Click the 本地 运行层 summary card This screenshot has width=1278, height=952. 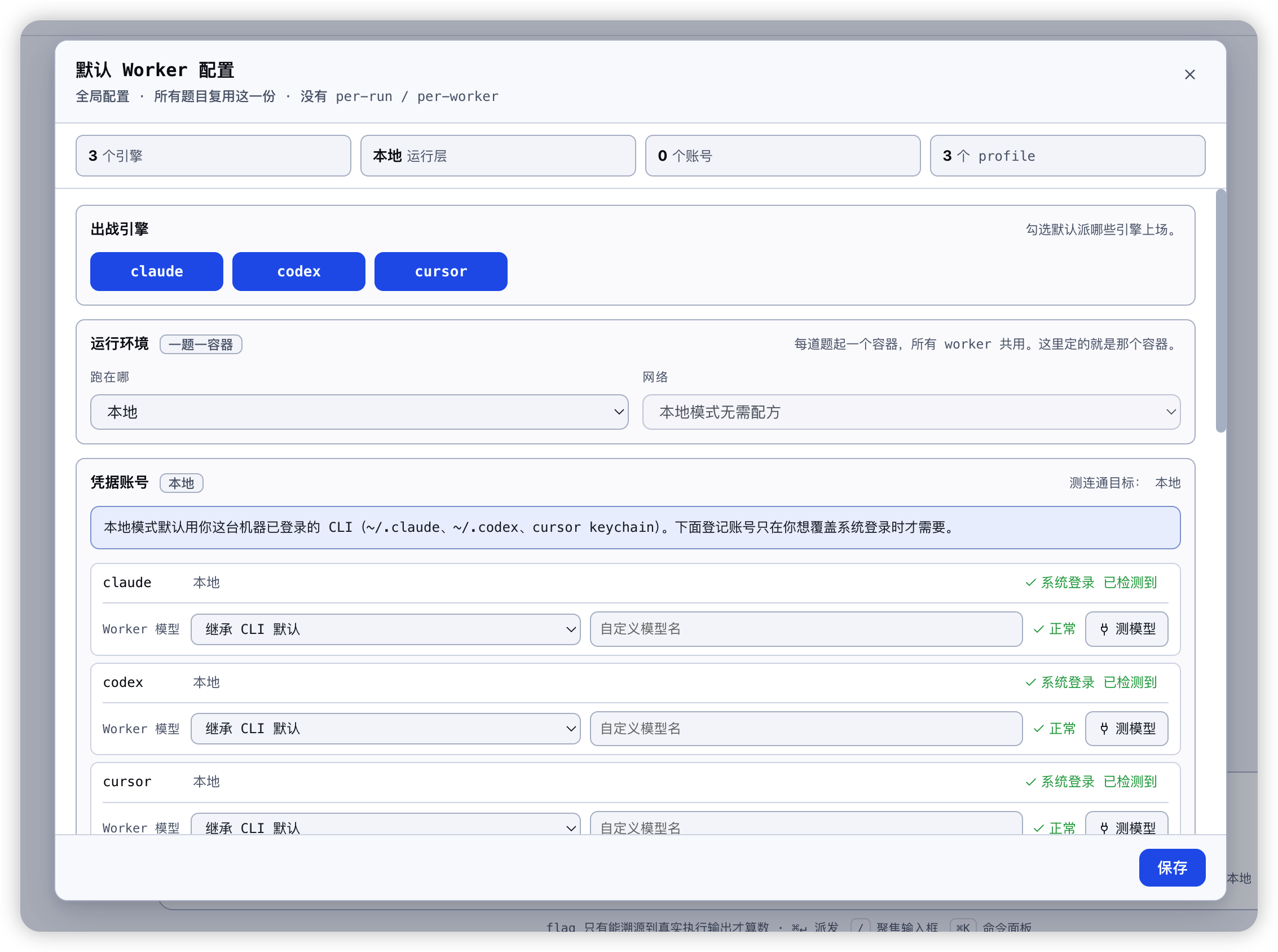[x=498, y=156]
